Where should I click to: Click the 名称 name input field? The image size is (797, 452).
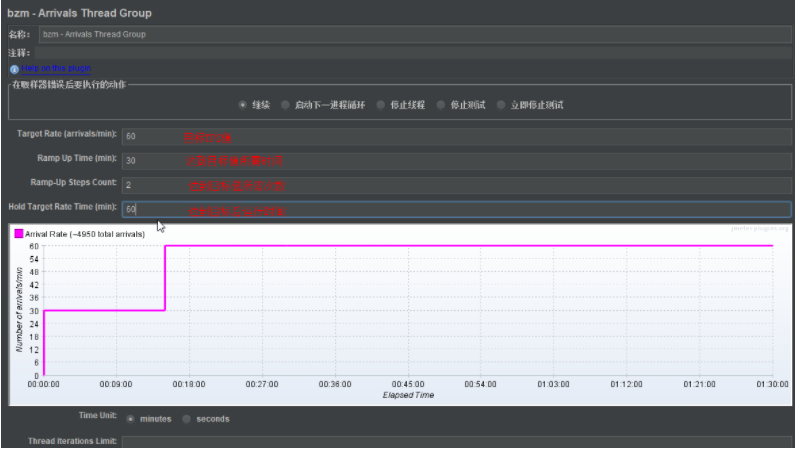(415, 34)
